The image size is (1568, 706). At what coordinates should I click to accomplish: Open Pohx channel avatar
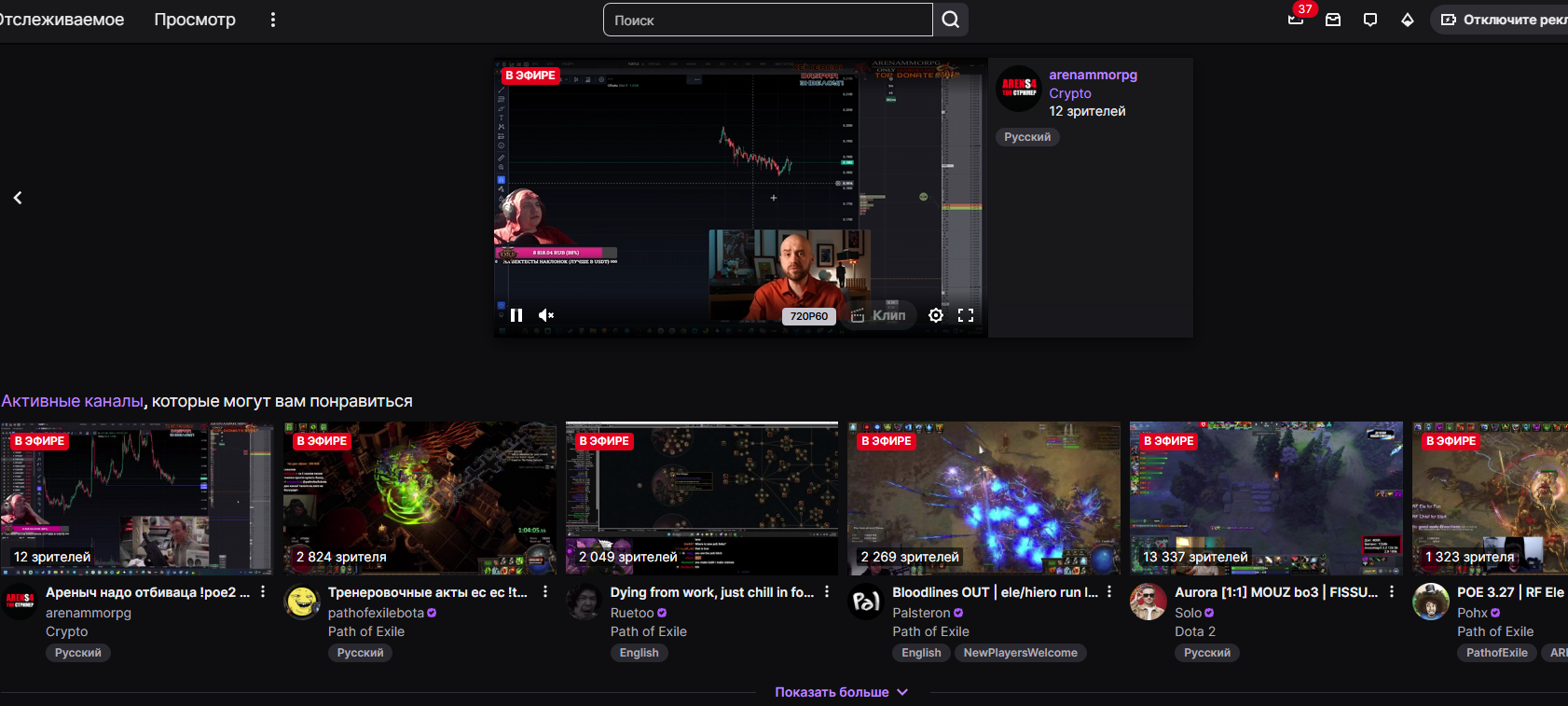point(1432,602)
